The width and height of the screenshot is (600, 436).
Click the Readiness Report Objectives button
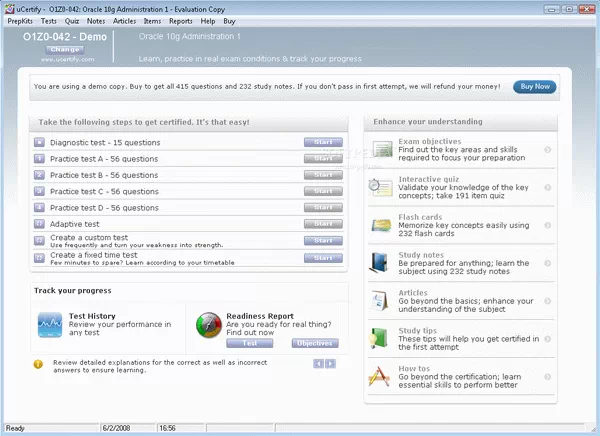[315, 343]
